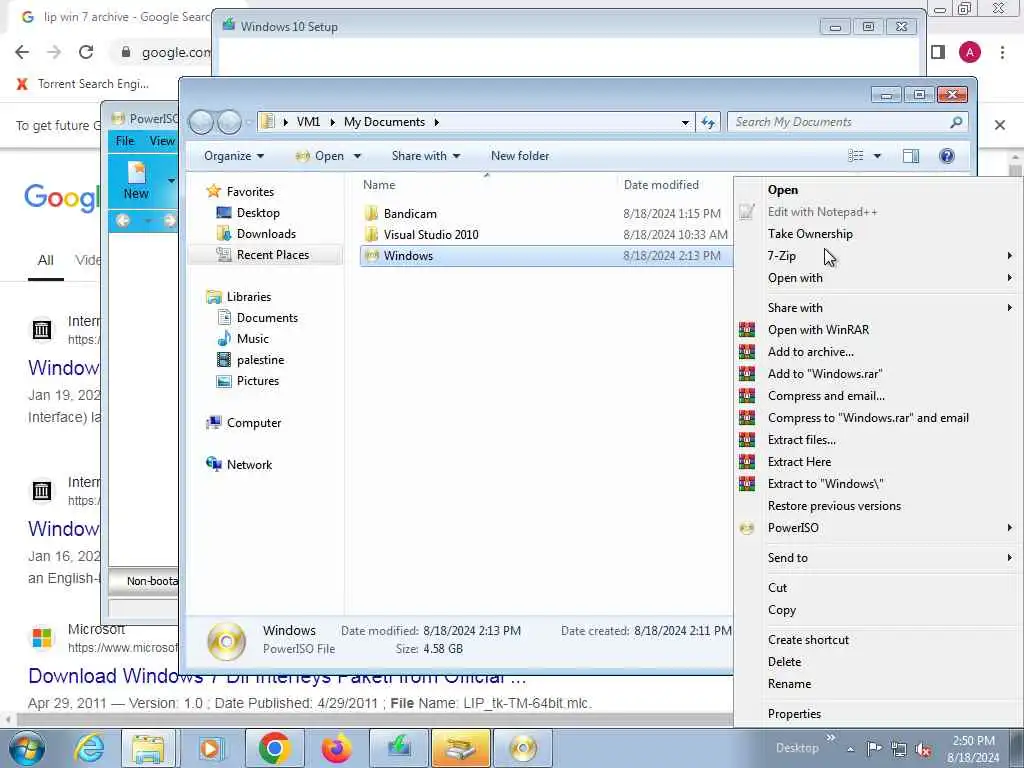The image size is (1024, 768).
Task: Click Chrome reload button
Action: tap(86, 52)
